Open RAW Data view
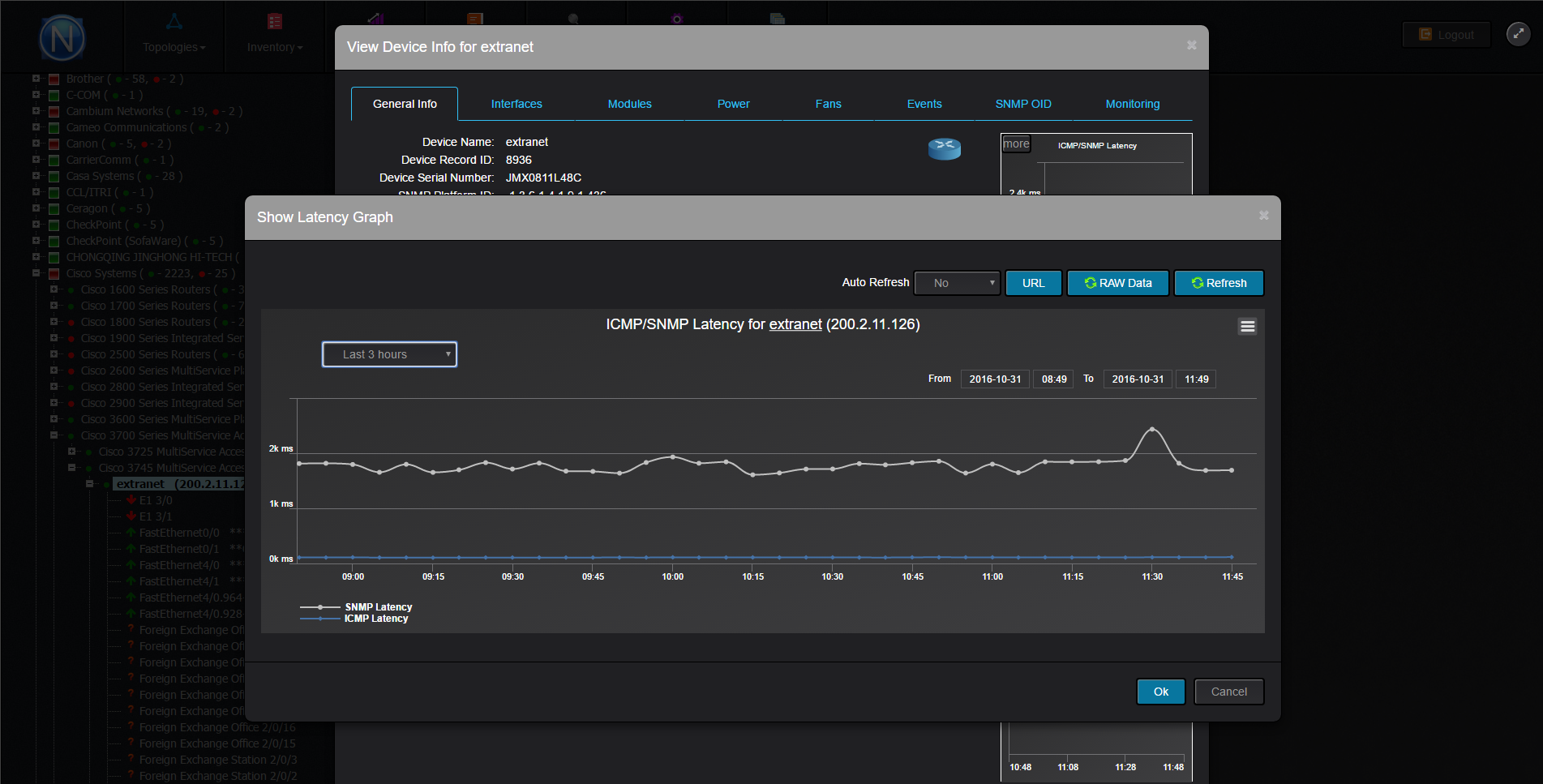Screen dimensions: 1543x784 pos(1117,283)
